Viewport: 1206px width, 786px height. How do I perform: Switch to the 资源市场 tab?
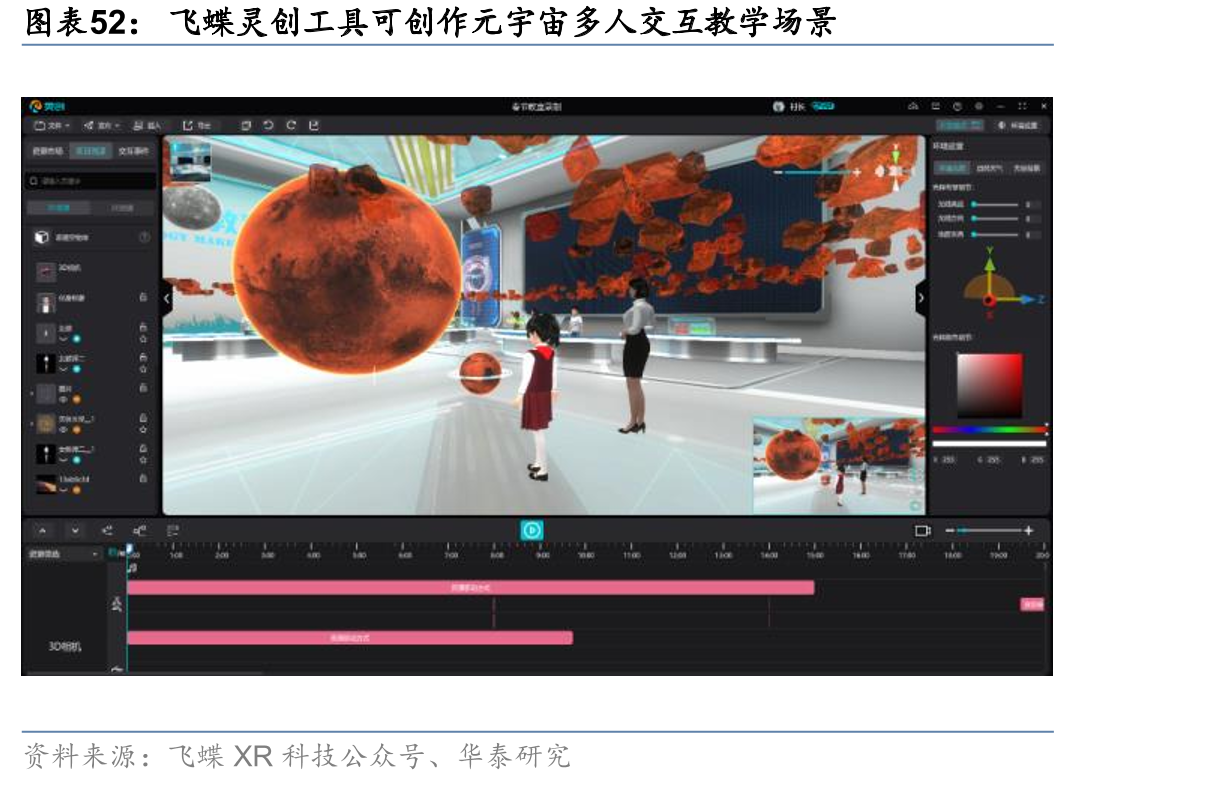(x=47, y=151)
